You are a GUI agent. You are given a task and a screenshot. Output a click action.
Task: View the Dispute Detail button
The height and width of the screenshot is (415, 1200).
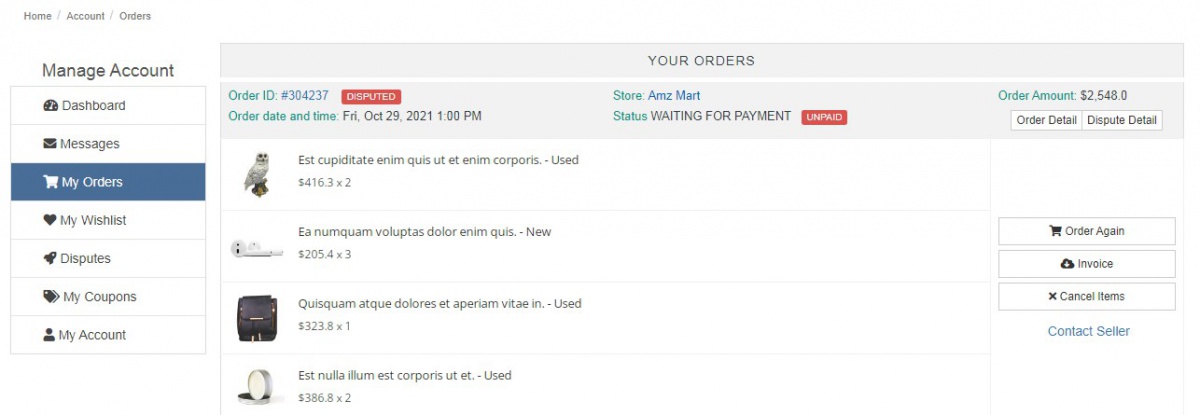click(1122, 120)
